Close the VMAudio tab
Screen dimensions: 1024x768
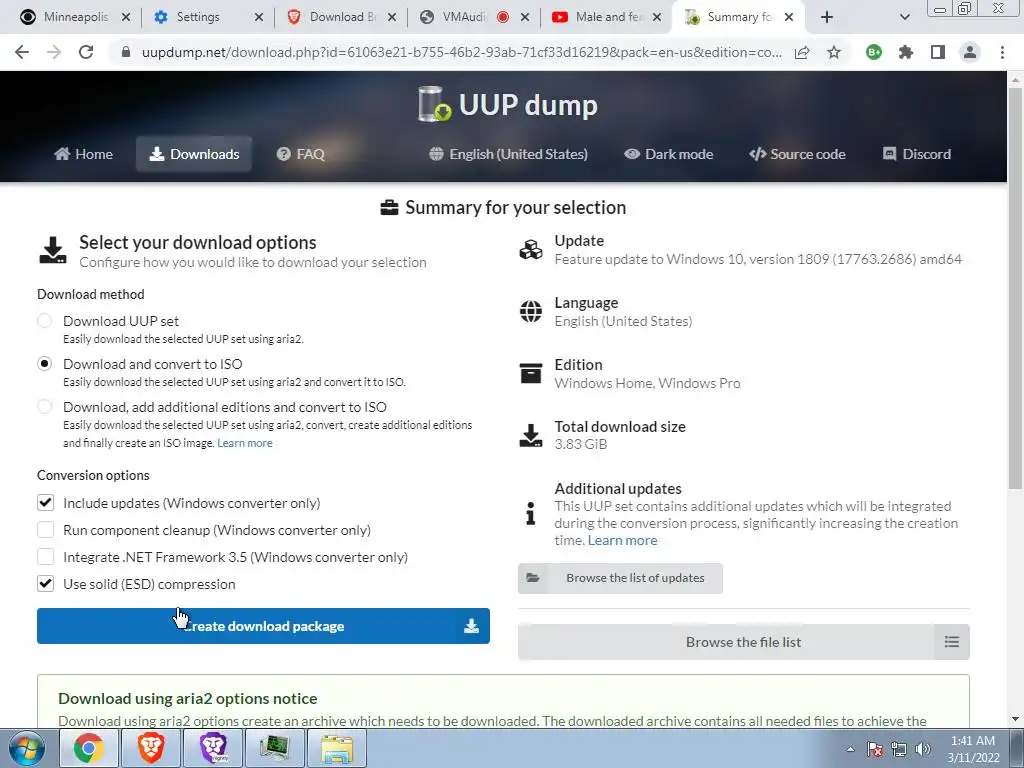coord(524,17)
